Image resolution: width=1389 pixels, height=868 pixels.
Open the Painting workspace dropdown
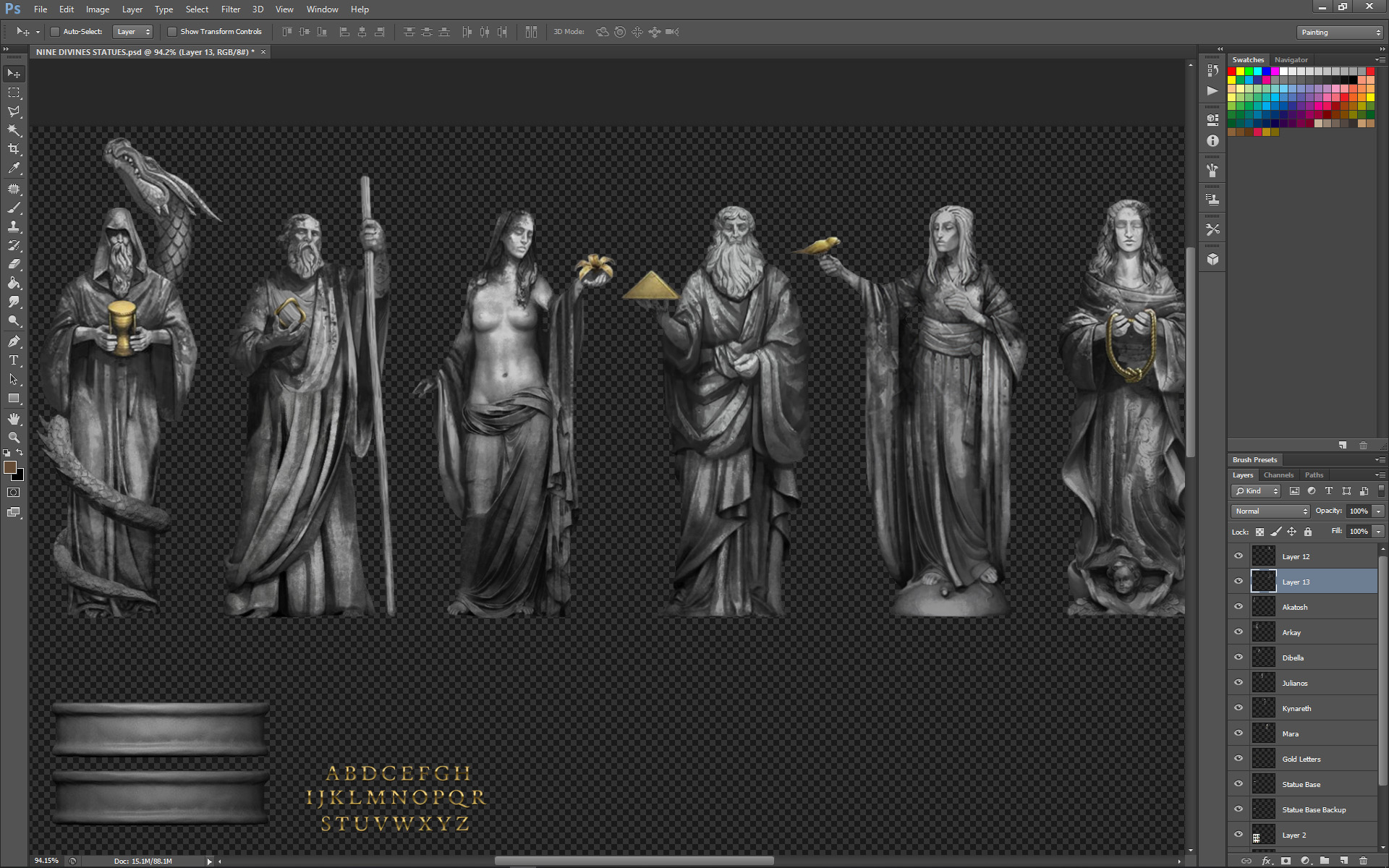coord(1340,33)
